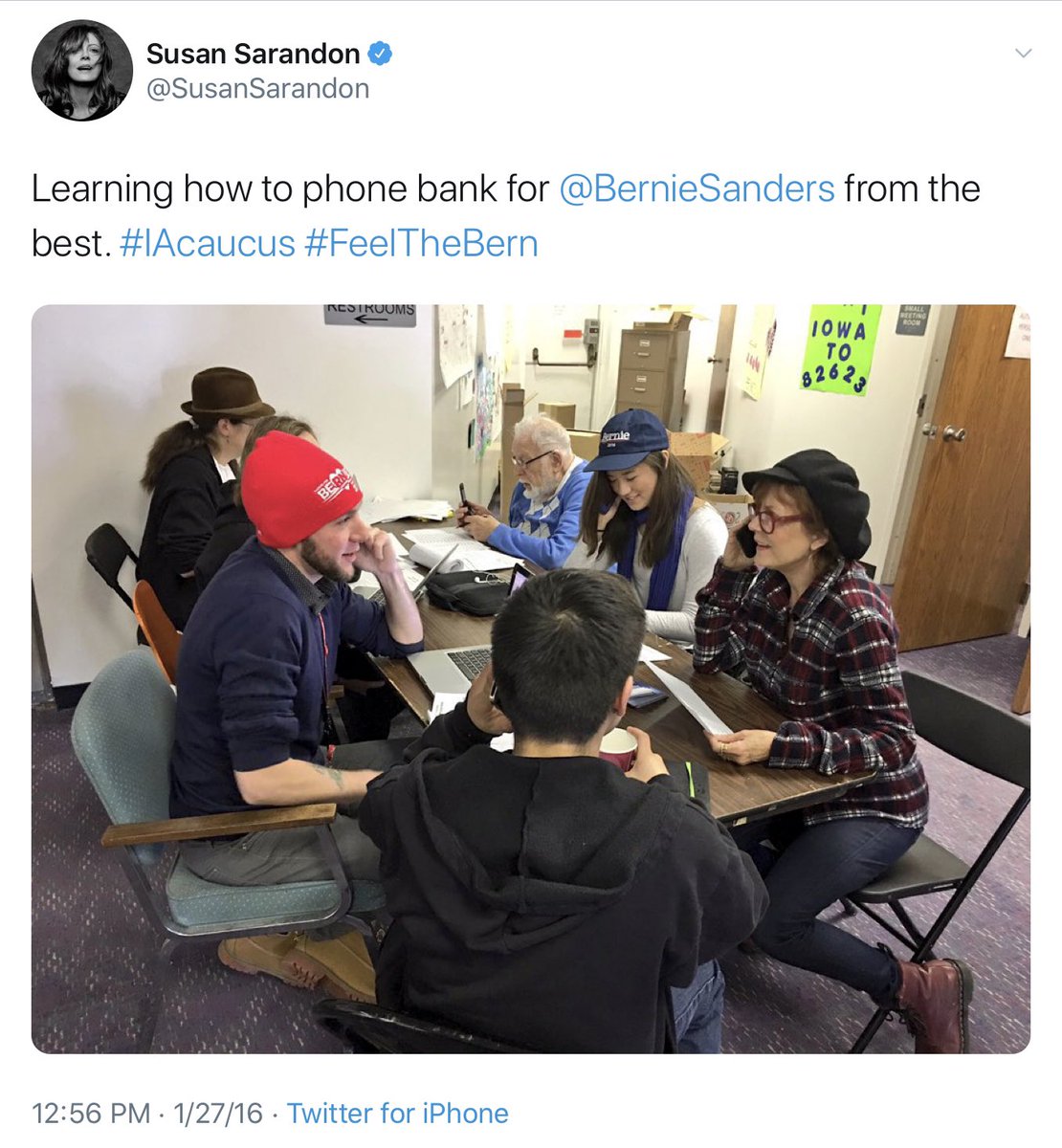Tap the red Bernie beanie in photo
Viewport: 1062px width, 1148px height.
[x=299, y=488]
